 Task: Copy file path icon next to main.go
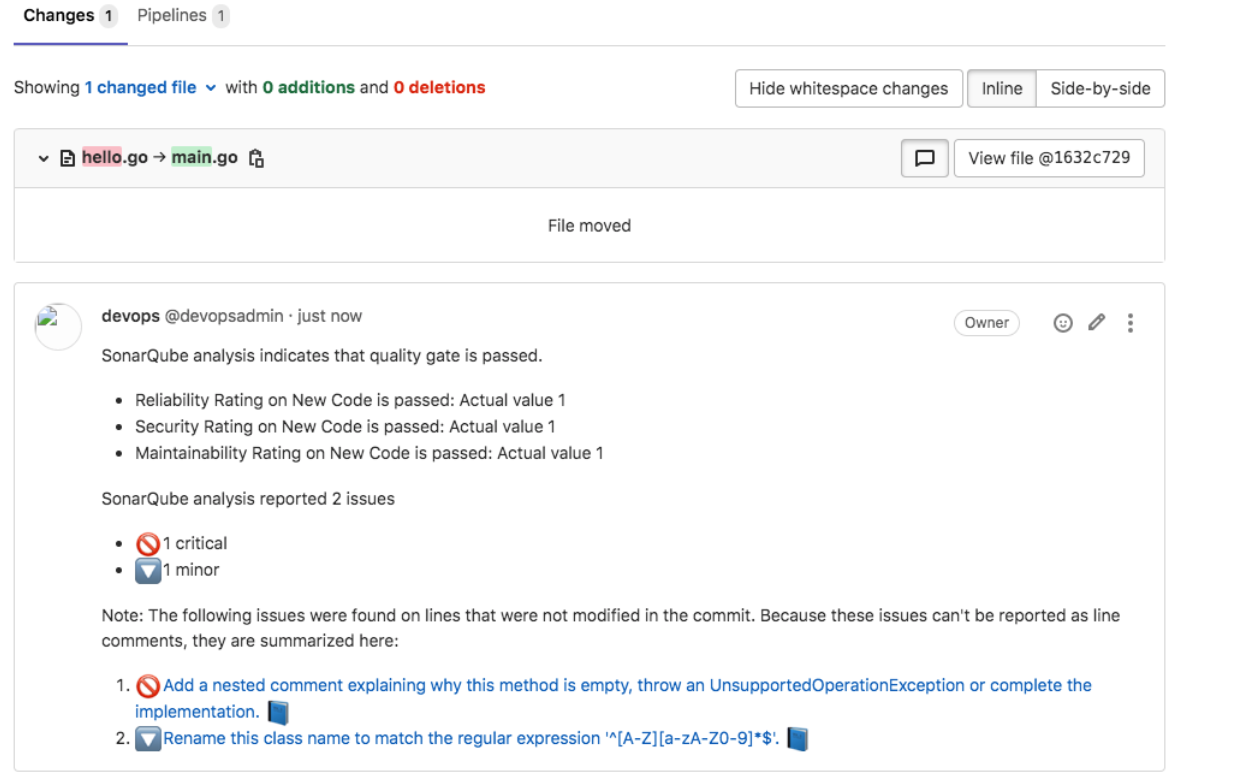[256, 158]
